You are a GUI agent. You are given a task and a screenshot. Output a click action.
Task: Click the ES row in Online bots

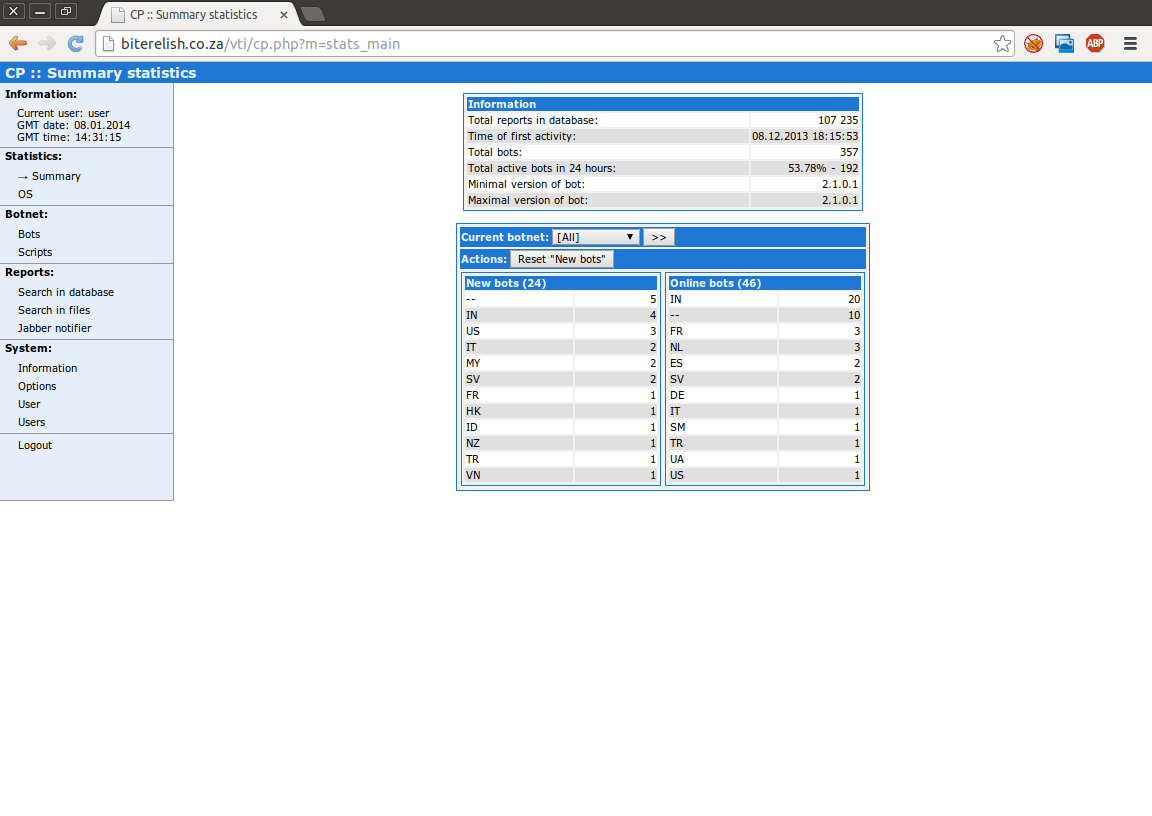764,364
